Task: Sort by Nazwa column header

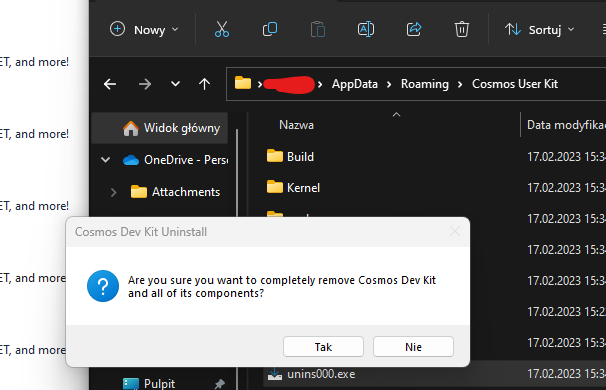Action: (296, 125)
